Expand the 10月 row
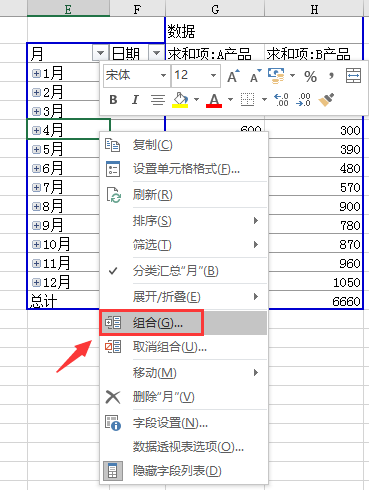Screen dimensions: 369x490 pos(36,245)
